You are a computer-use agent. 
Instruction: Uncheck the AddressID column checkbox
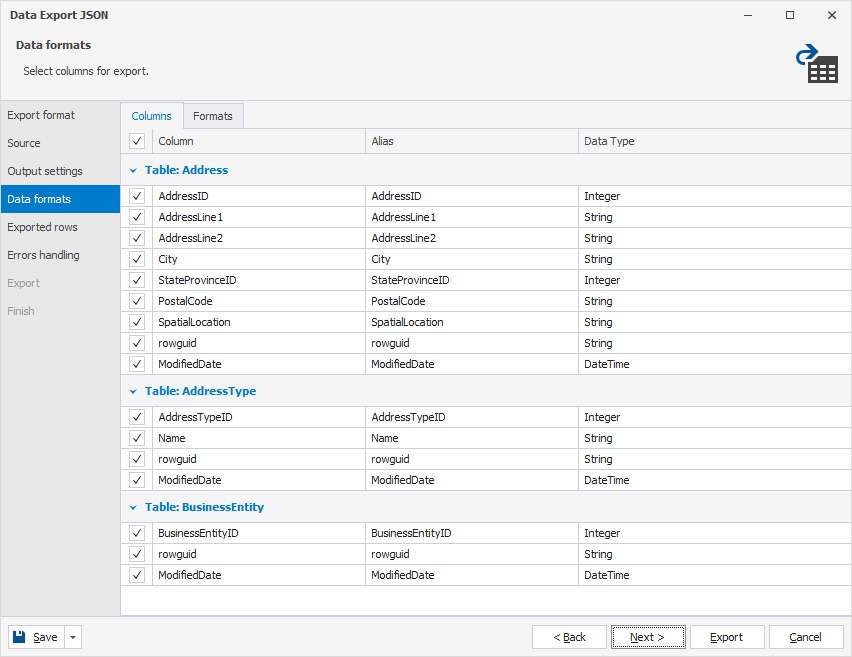137,196
